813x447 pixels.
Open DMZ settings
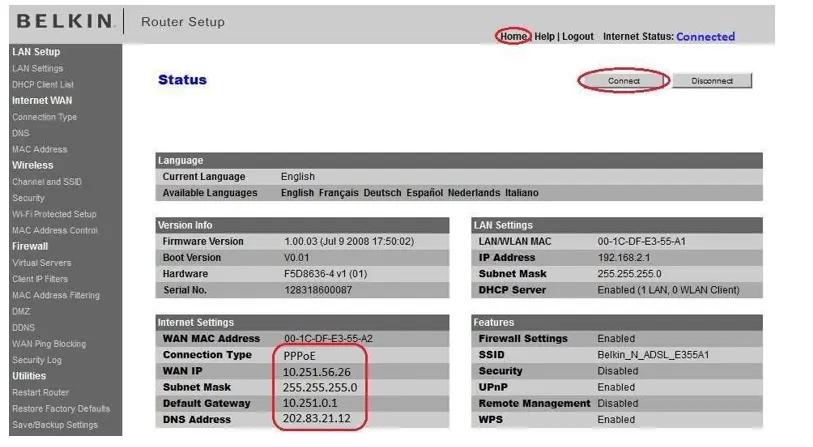coord(21,312)
